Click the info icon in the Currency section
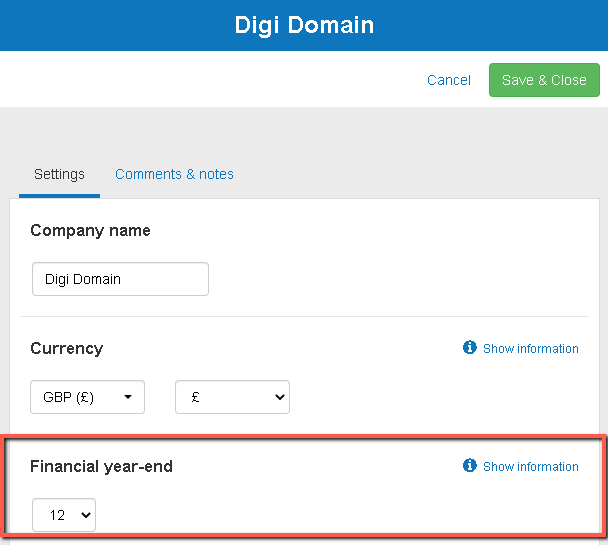608x545 pixels. pyautogui.click(x=470, y=348)
